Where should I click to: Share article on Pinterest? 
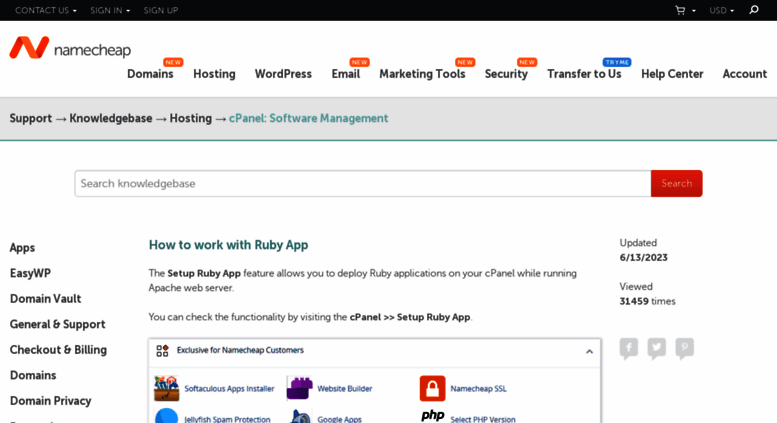pos(684,348)
